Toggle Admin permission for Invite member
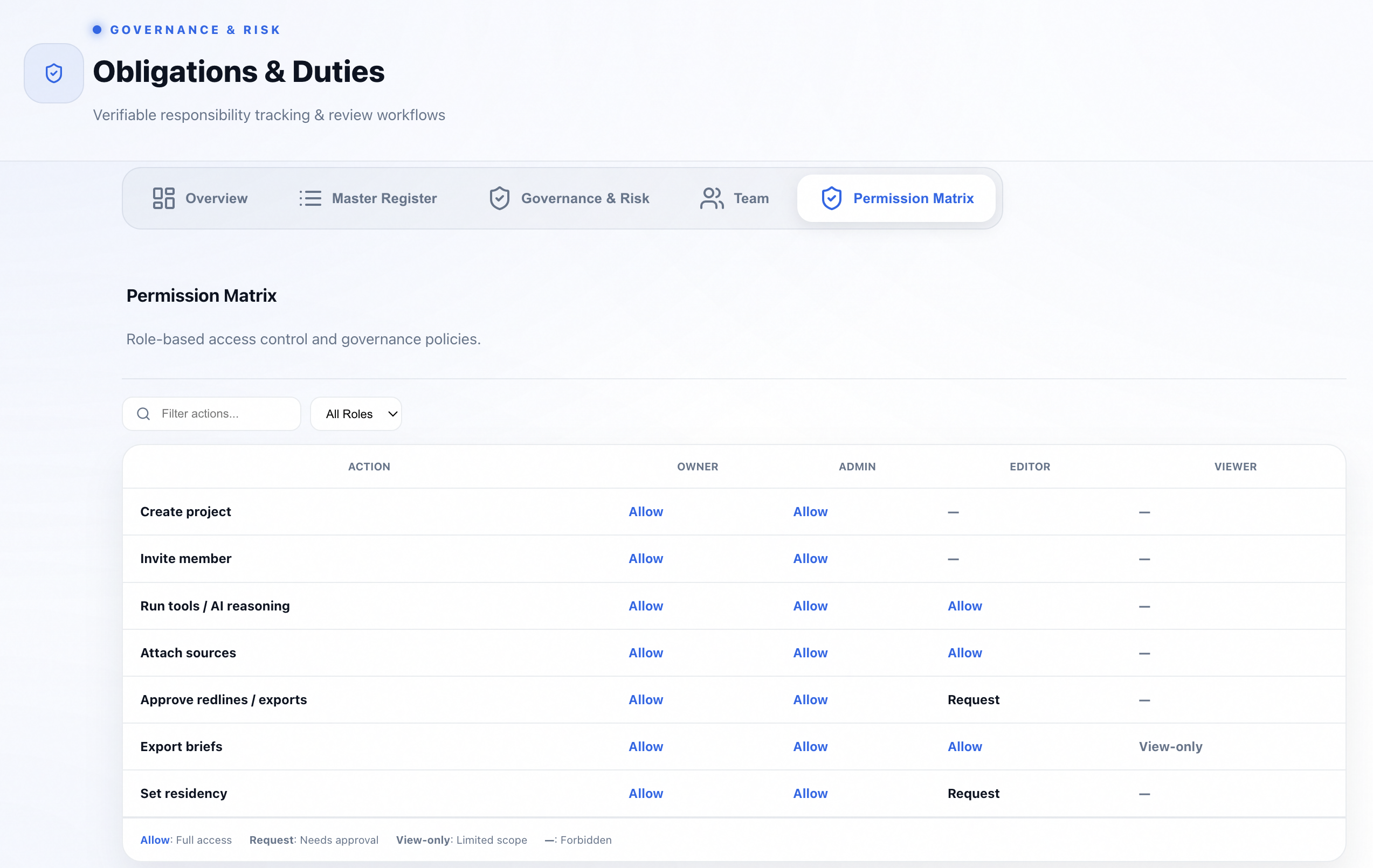Screen dimensions: 1373x868 click(x=810, y=559)
